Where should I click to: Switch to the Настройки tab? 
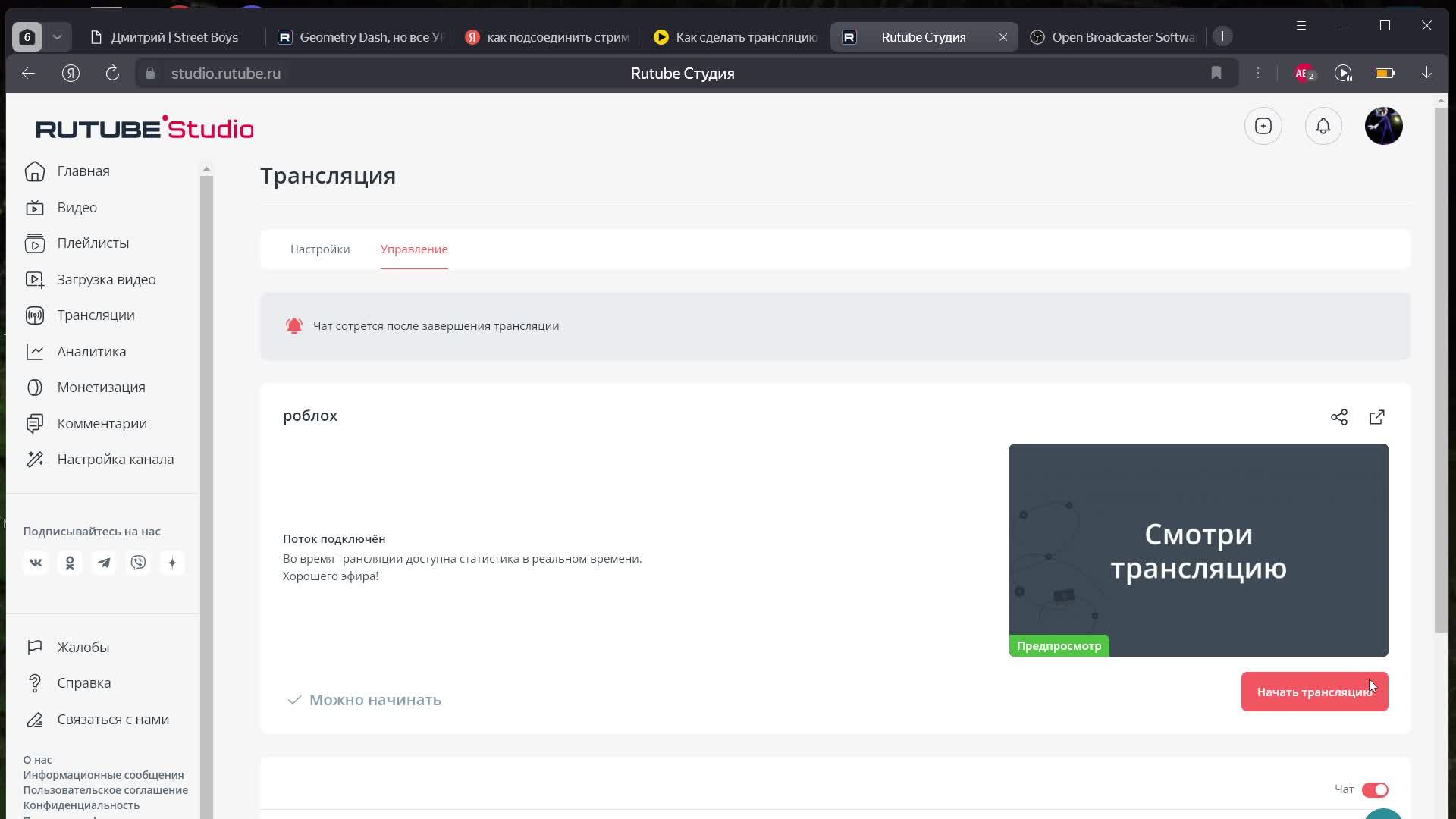coord(320,249)
